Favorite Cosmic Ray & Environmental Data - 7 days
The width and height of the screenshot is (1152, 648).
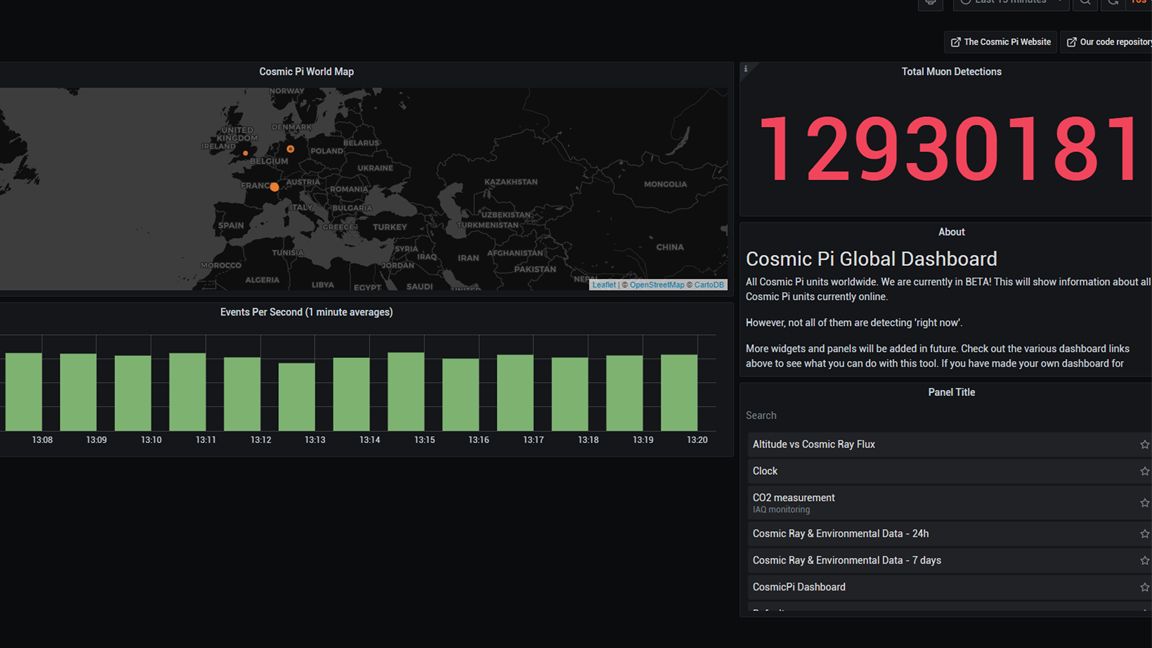pos(1144,561)
